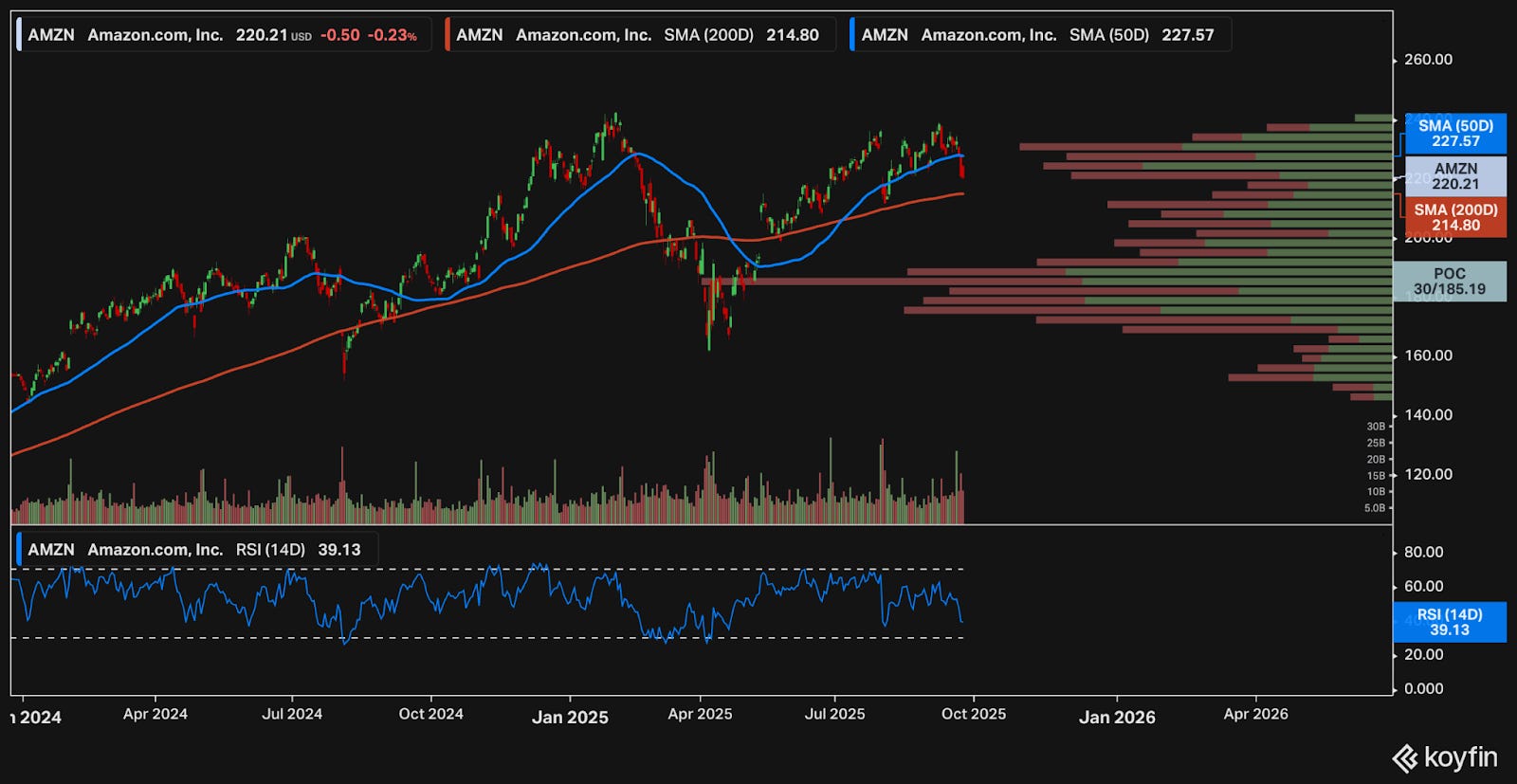1517x784 pixels.
Task: Select the RSI (14D) 39.13 legend
Action: pyautogui.click(x=196, y=550)
